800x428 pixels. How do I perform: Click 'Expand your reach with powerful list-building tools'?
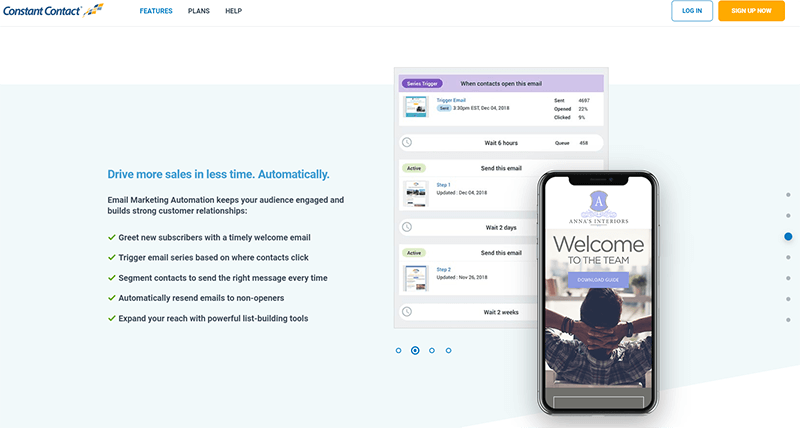point(213,318)
